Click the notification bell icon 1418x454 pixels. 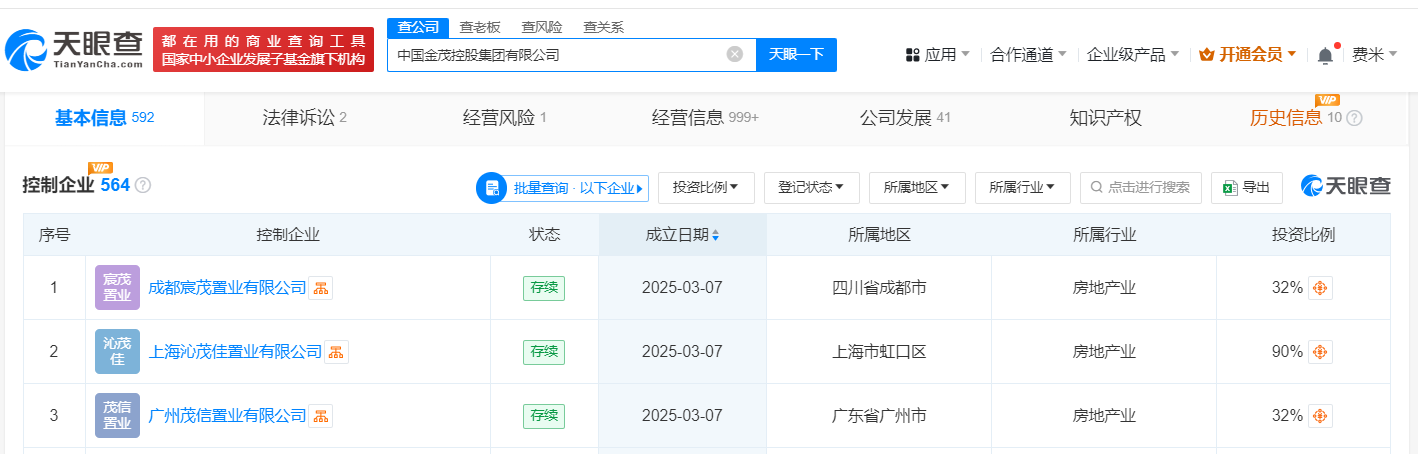pos(1325,55)
